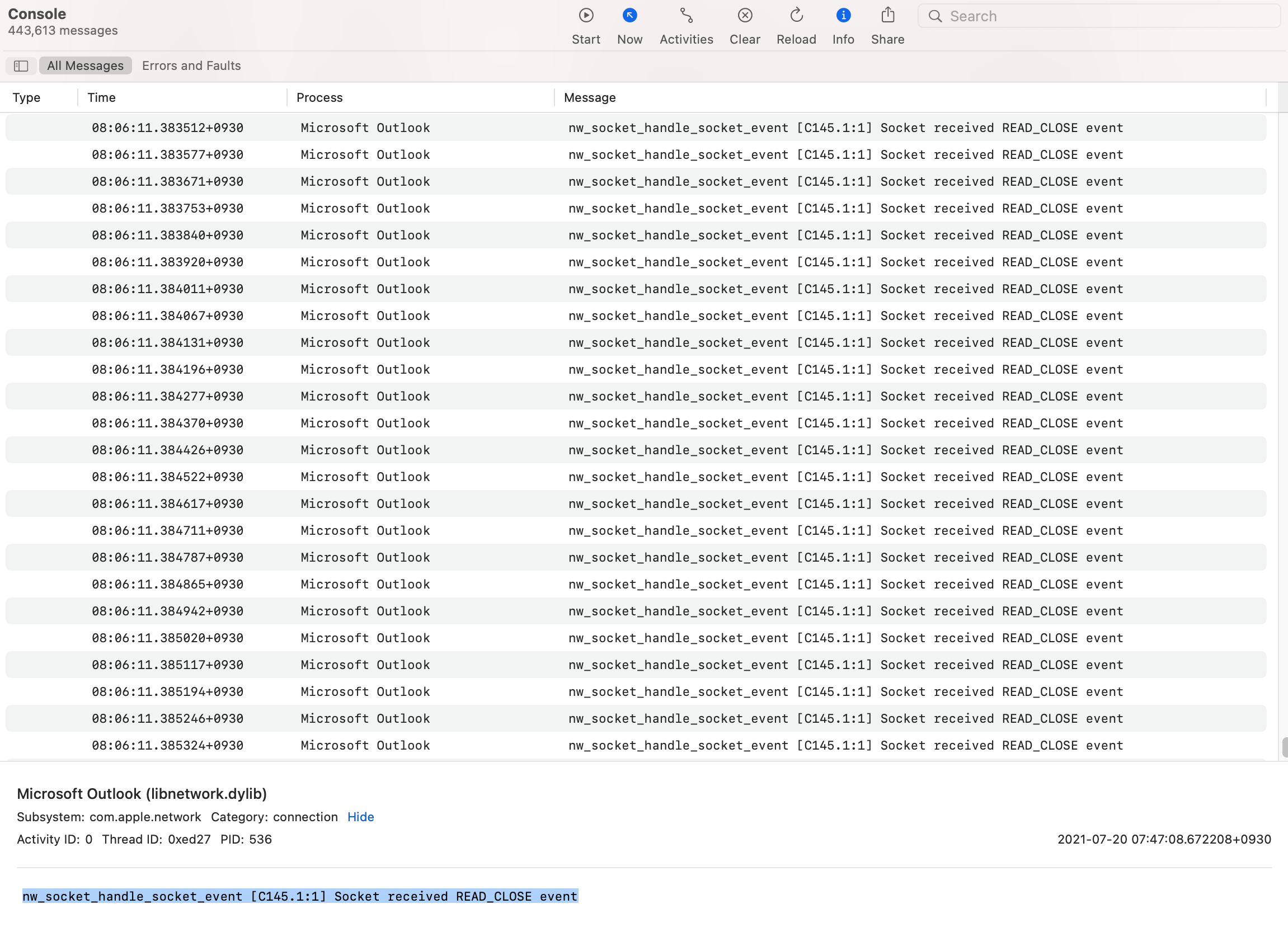Clear the console messages

745,16
